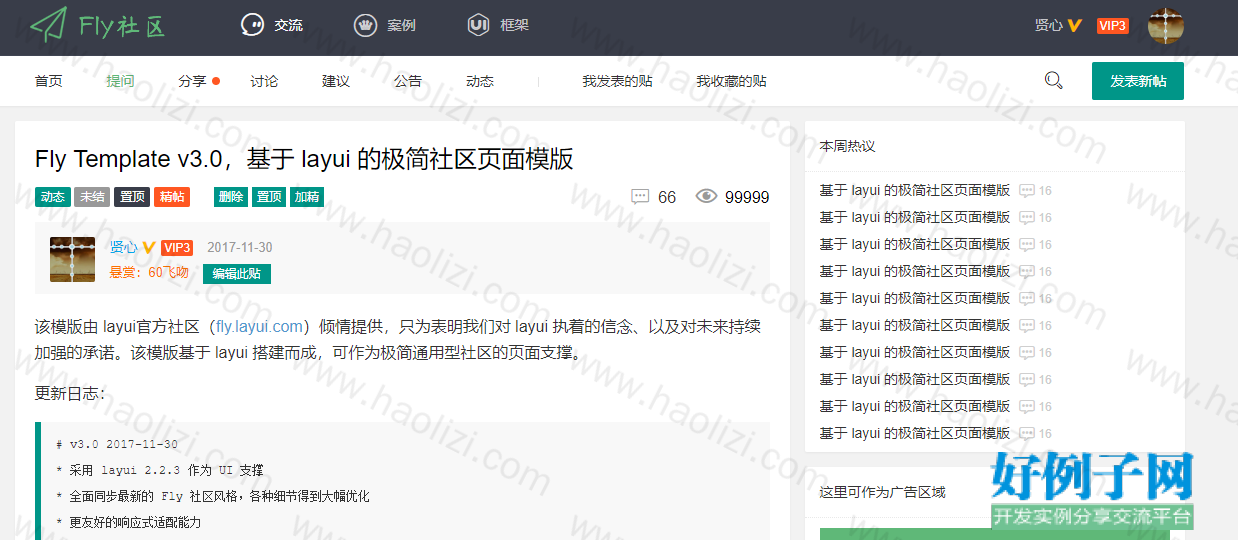
Task: Open 我收藏的贴 link
Action: (x=732, y=81)
